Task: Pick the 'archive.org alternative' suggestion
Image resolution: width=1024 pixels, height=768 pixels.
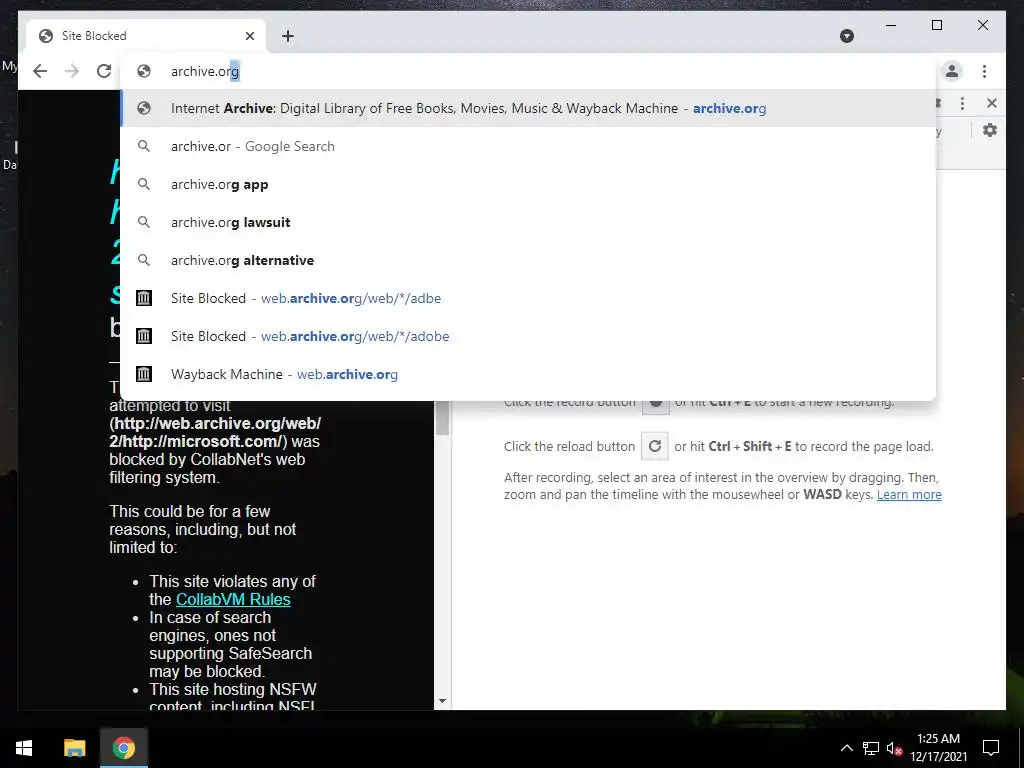Action: (528, 260)
